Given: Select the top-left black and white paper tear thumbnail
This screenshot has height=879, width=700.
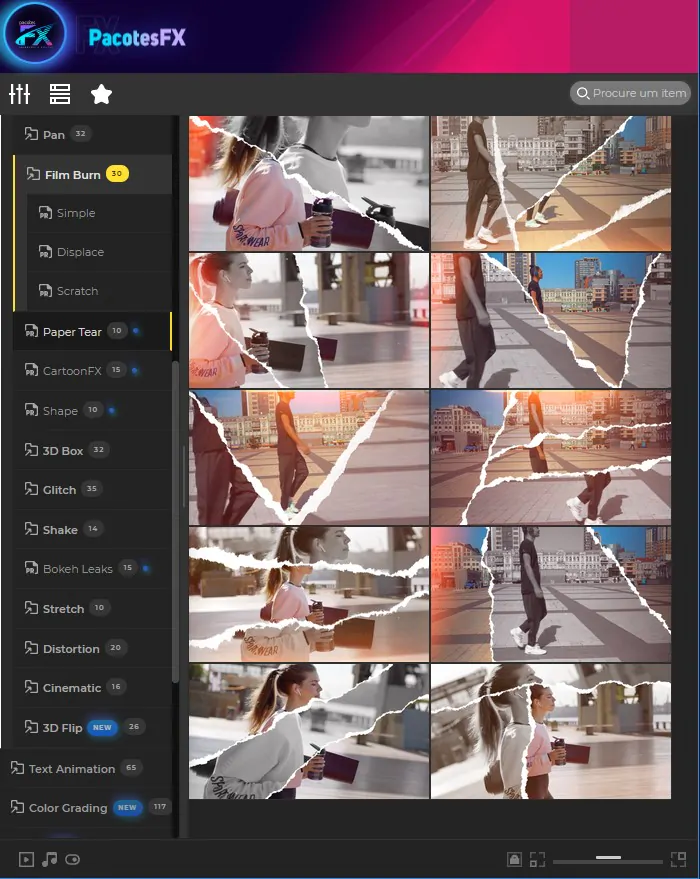Looking at the screenshot, I should tap(308, 183).
